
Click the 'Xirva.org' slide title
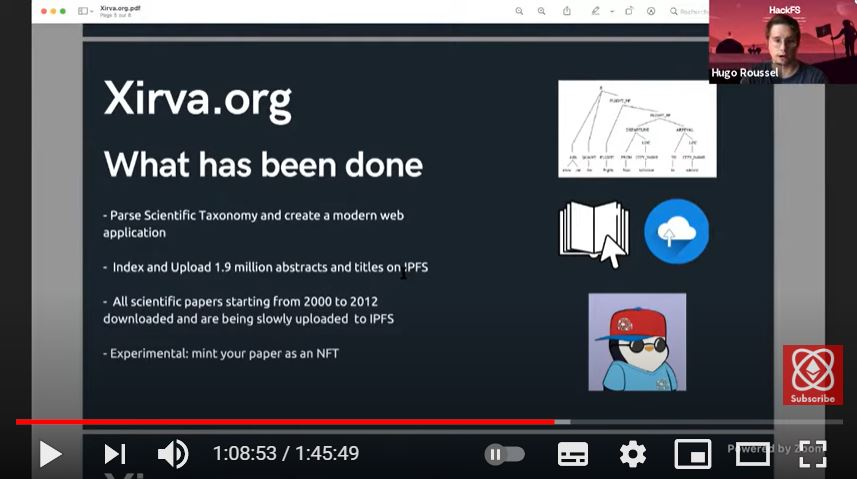click(x=197, y=100)
